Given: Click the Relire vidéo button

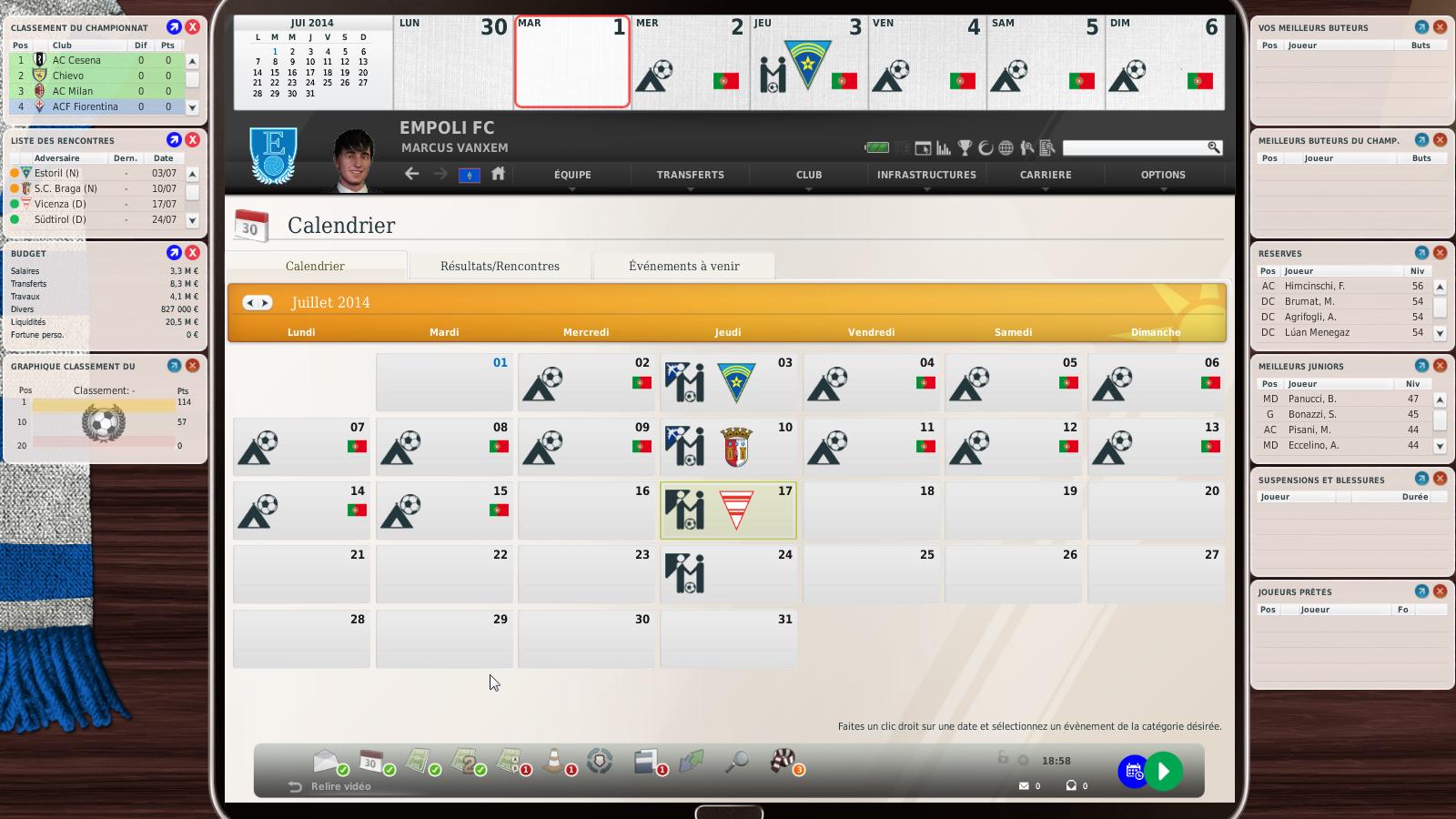Looking at the screenshot, I should [330, 786].
